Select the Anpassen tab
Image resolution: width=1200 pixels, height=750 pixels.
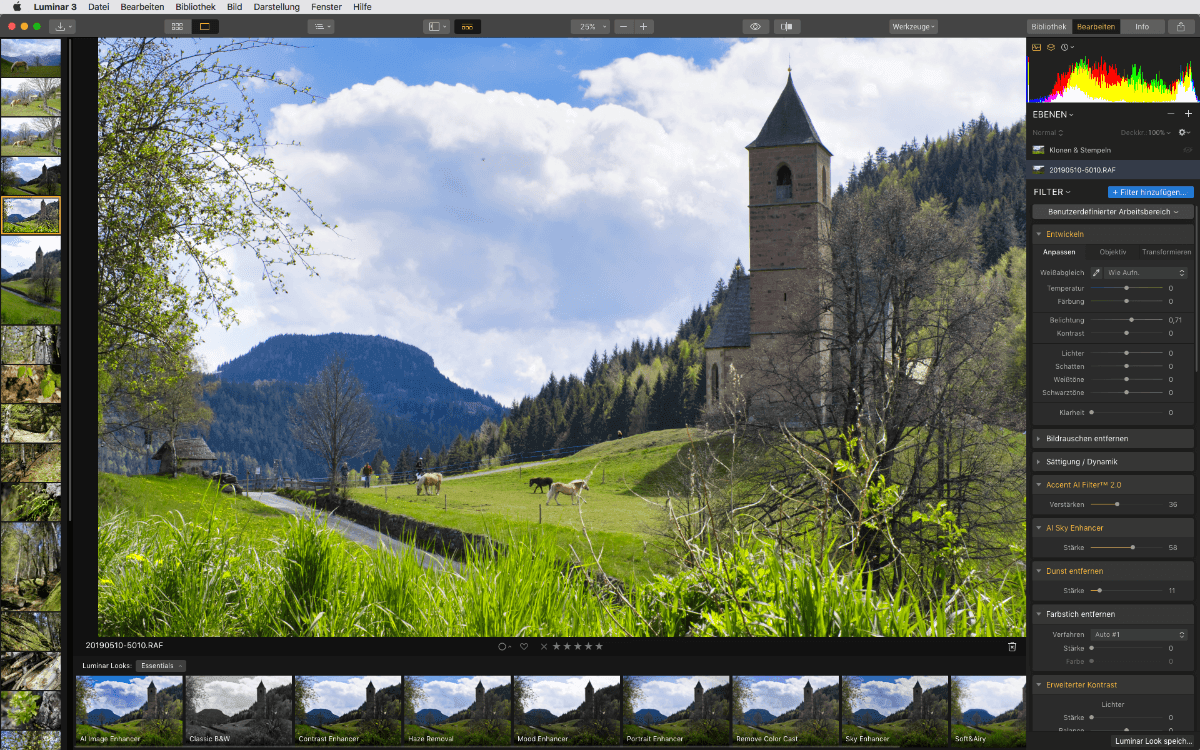coord(1059,252)
